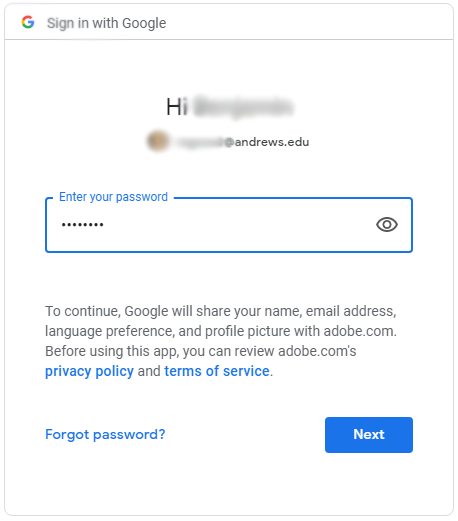Click the "Enter your password" floating label

coord(113,197)
